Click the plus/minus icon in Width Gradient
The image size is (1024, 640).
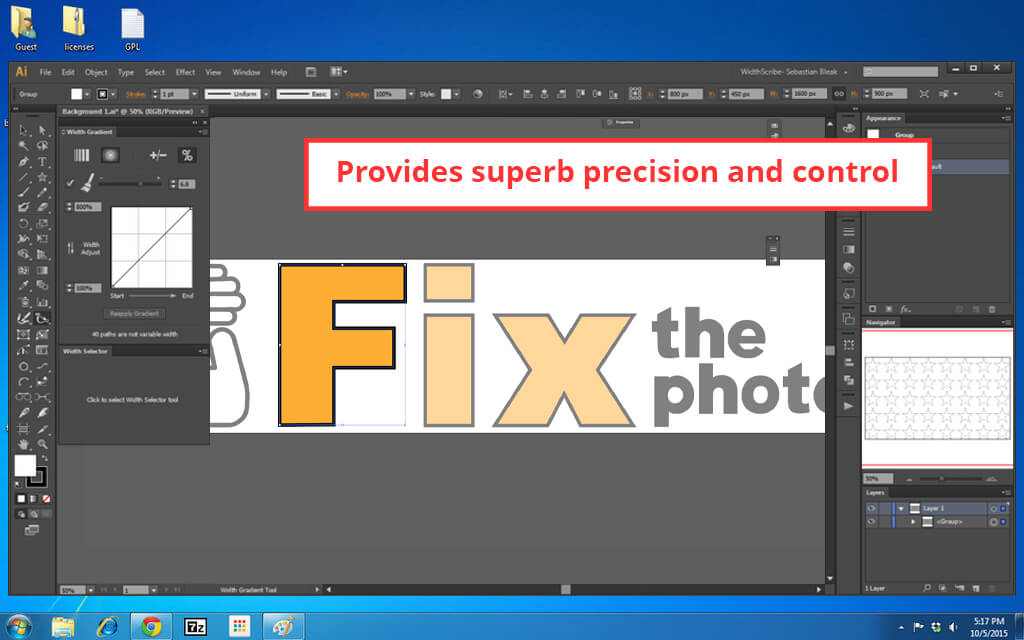(158, 155)
